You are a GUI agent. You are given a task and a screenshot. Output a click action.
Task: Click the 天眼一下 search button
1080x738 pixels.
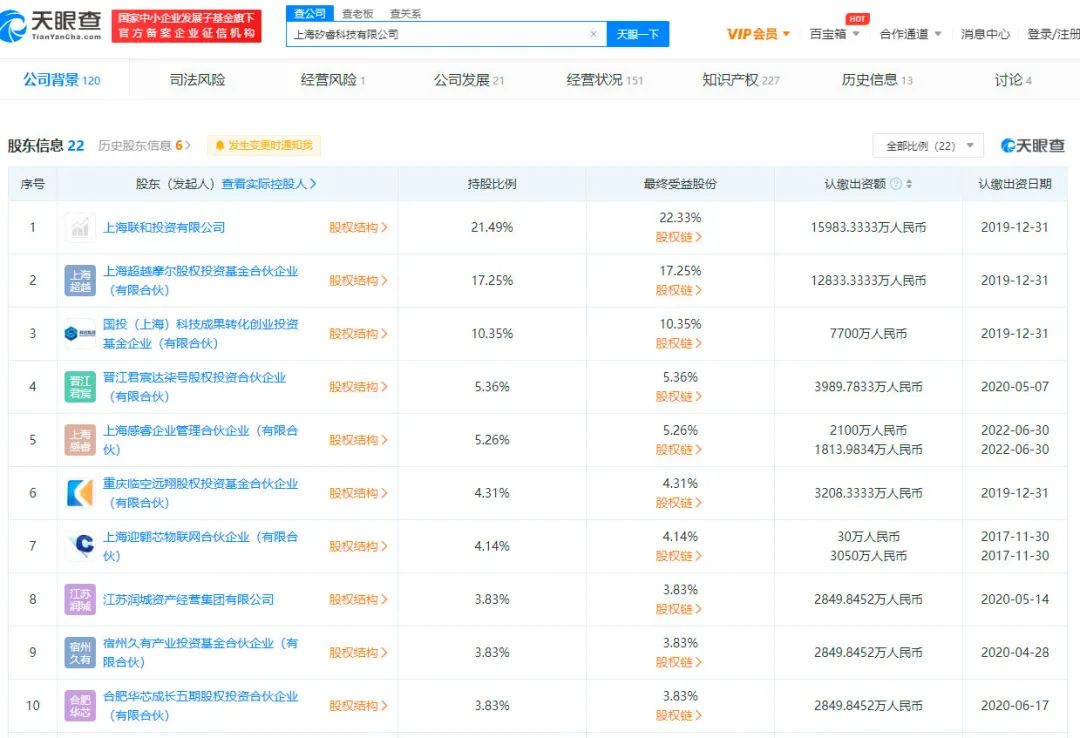coord(638,34)
